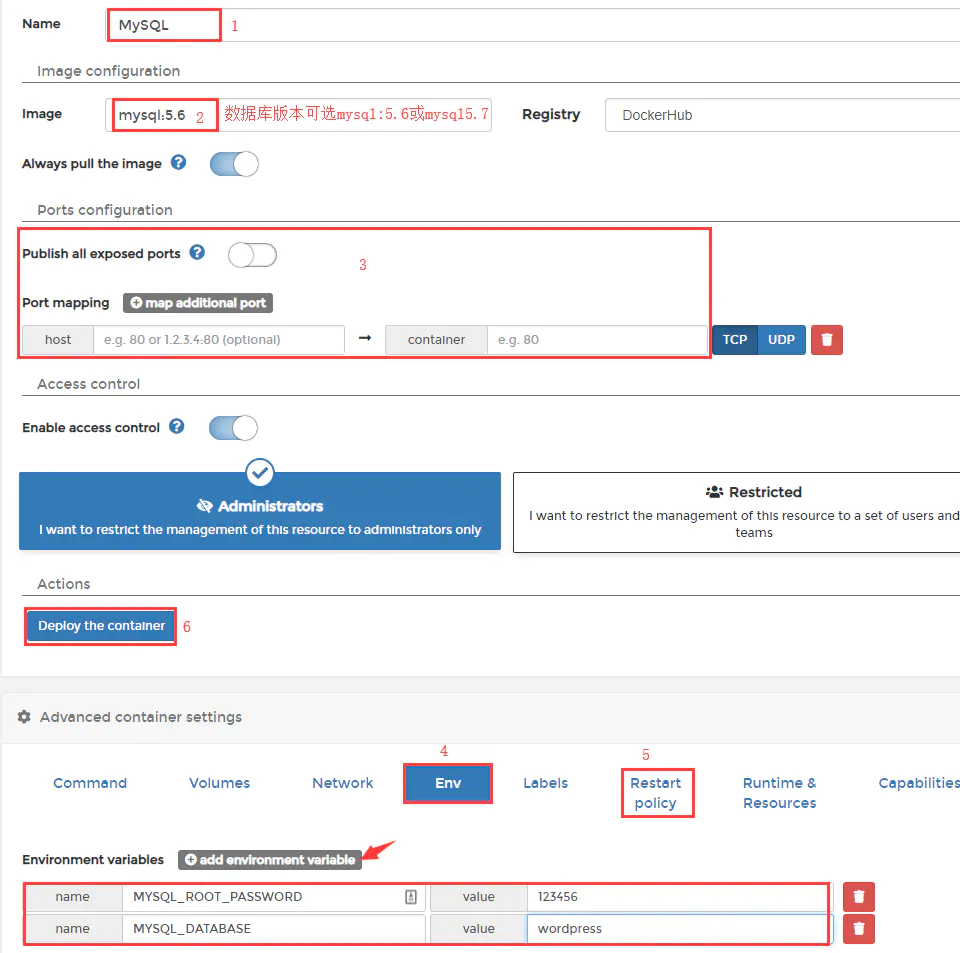Enable Publish all exposed ports switch
Screen dimensions: 960x953
click(252, 255)
